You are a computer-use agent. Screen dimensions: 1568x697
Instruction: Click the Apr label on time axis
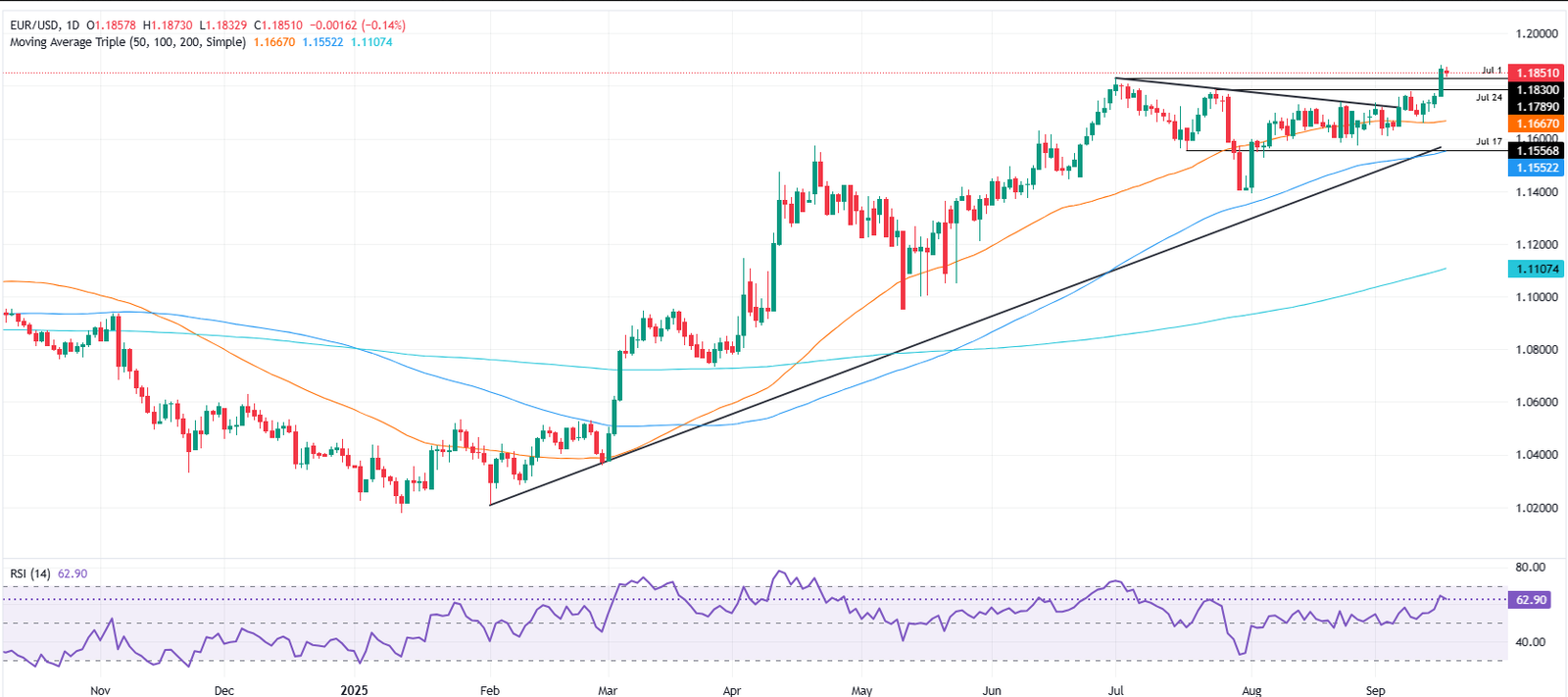731,690
